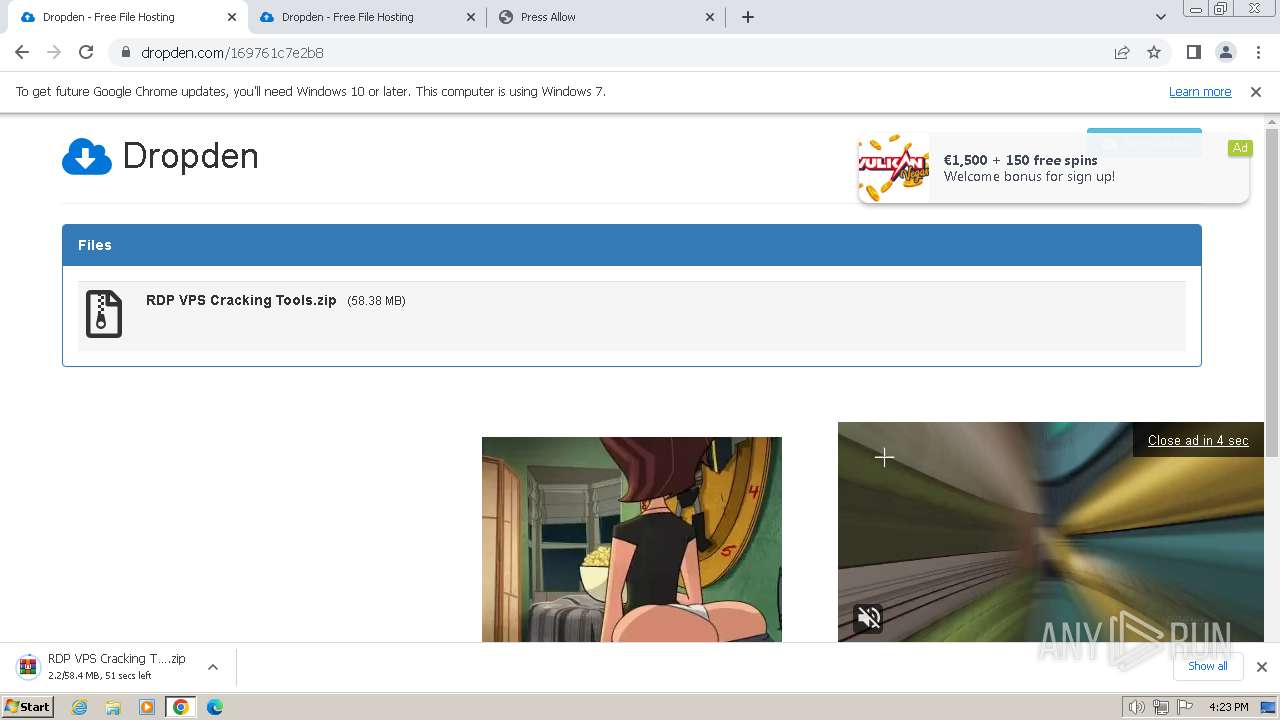Click the Files panel header
The height and width of the screenshot is (720, 1280).
[x=632, y=245]
